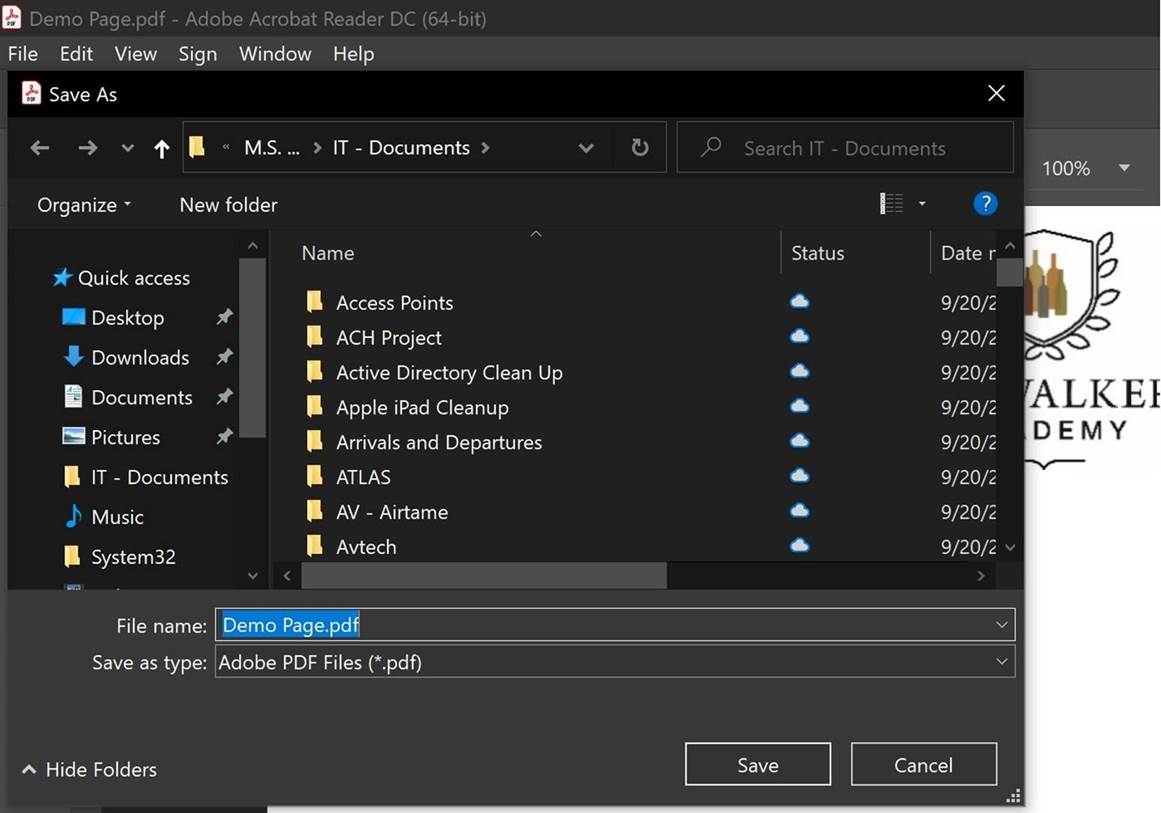Expand the address bar path dropdown
The height and width of the screenshot is (813, 1161).
click(x=586, y=148)
